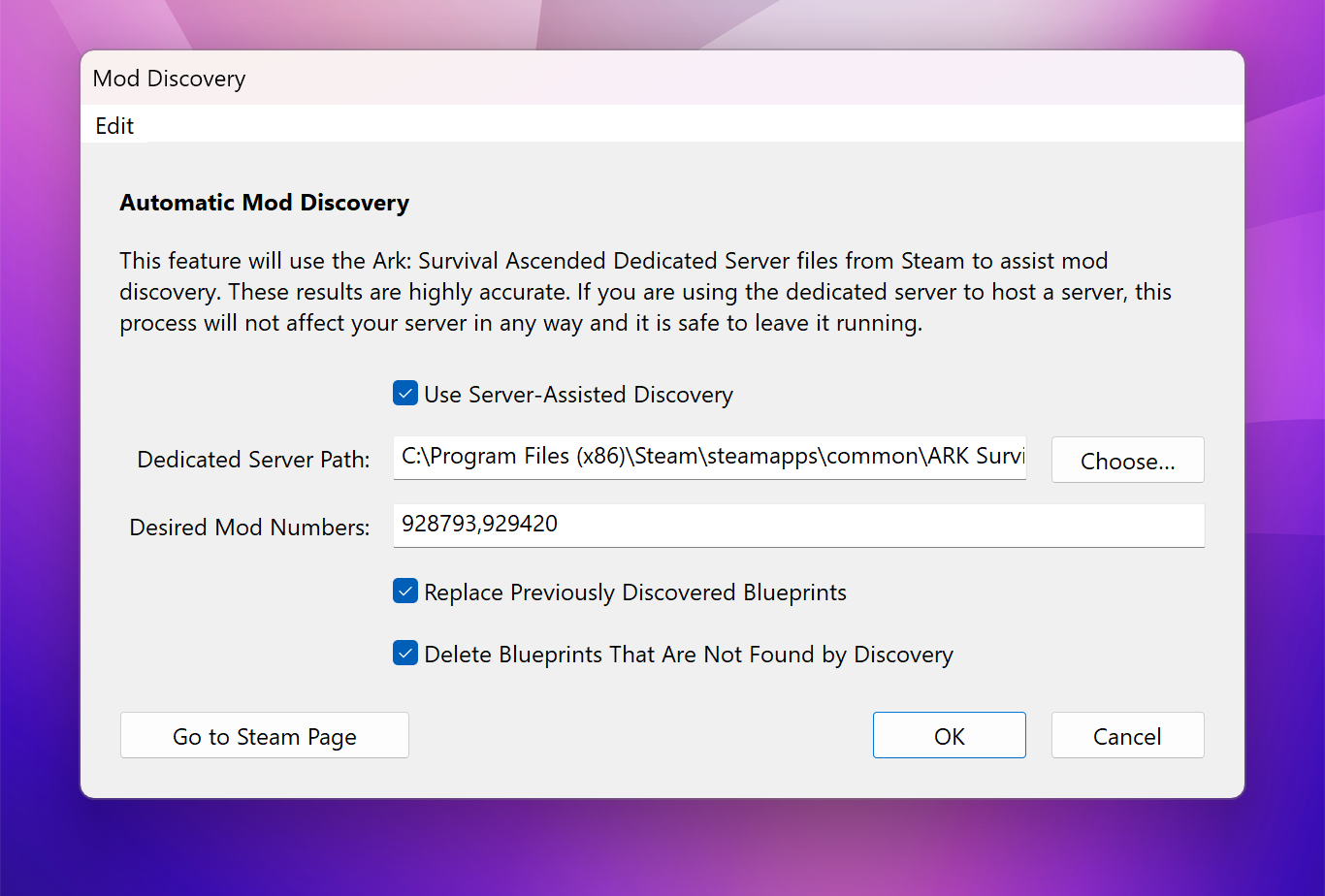The height and width of the screenshot is (896, 1325).
Task: Uncheck the Use Server-Assisted Discovery checkbox
Action: [404, 394]
